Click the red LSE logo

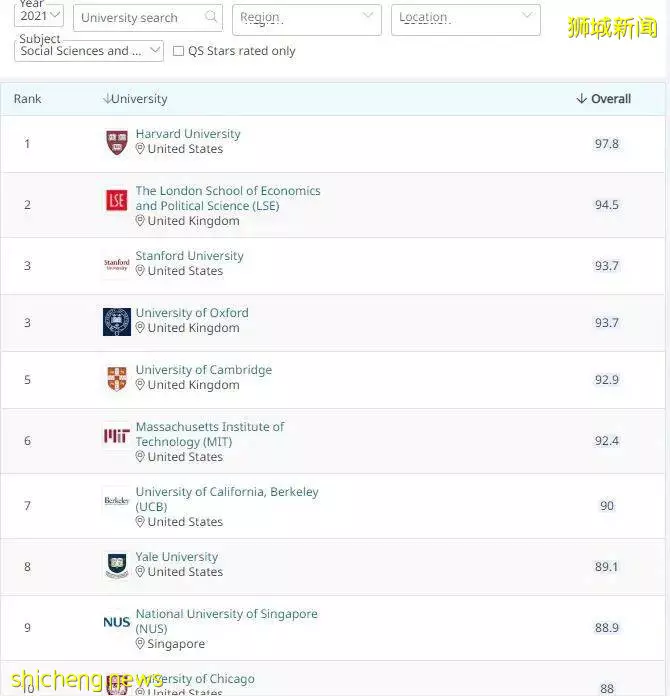tap(117, 200)
